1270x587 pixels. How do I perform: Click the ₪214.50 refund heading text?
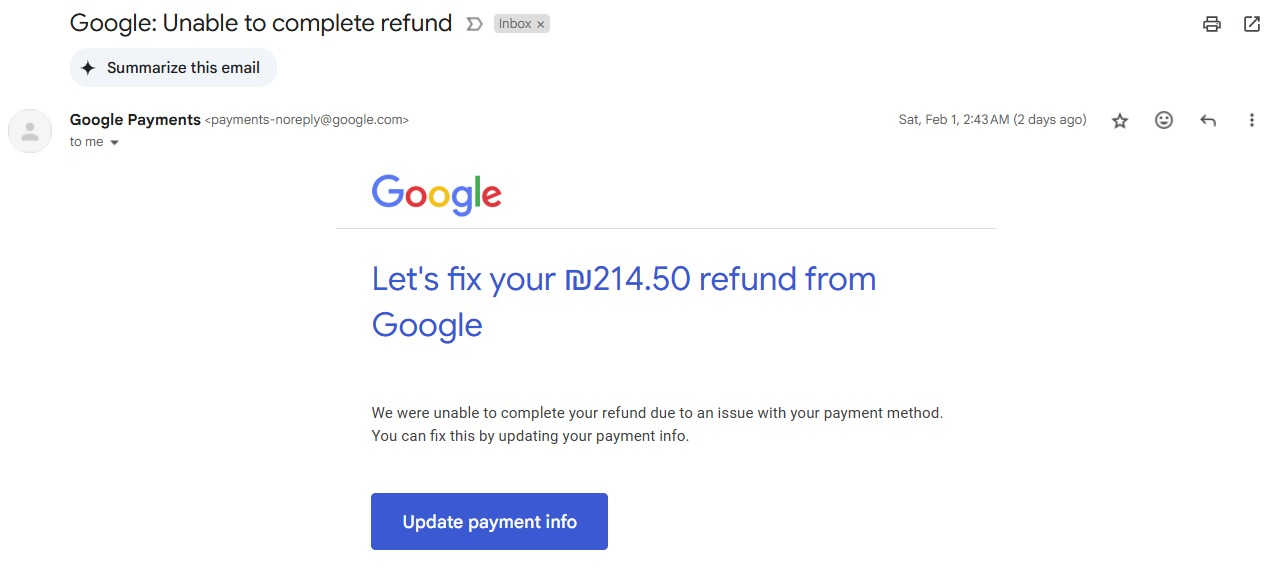[623, 279]
